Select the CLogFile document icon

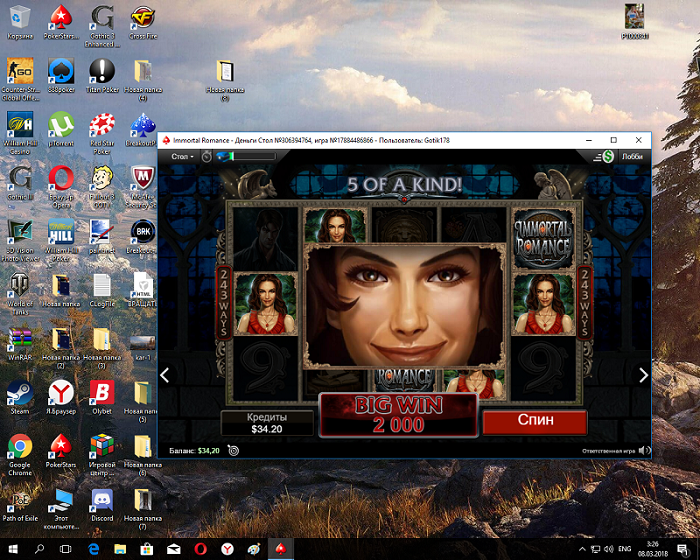[x=102, y=290]
